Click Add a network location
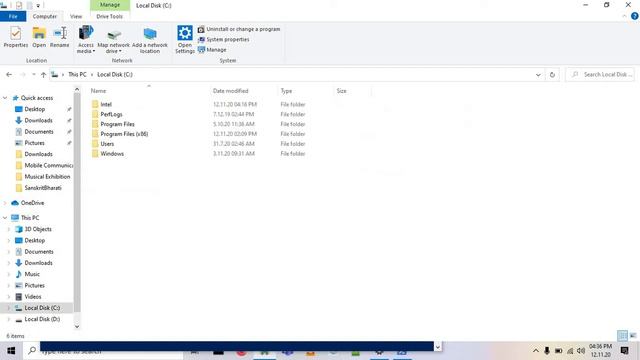Image resolution: width=640 pixels, height=360 pixels. coord(150,39)
